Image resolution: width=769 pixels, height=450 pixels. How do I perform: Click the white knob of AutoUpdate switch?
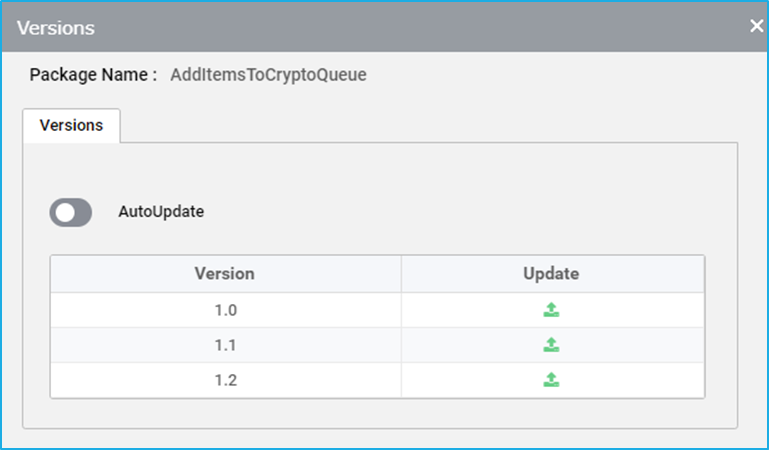point(65,213)
